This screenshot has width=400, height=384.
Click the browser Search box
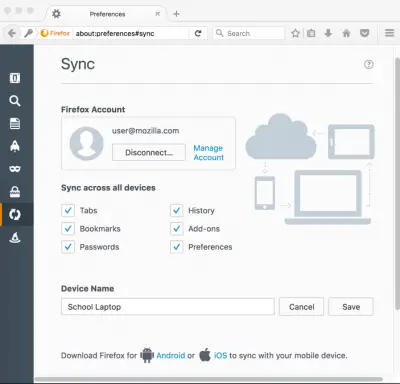click(249, 33)
